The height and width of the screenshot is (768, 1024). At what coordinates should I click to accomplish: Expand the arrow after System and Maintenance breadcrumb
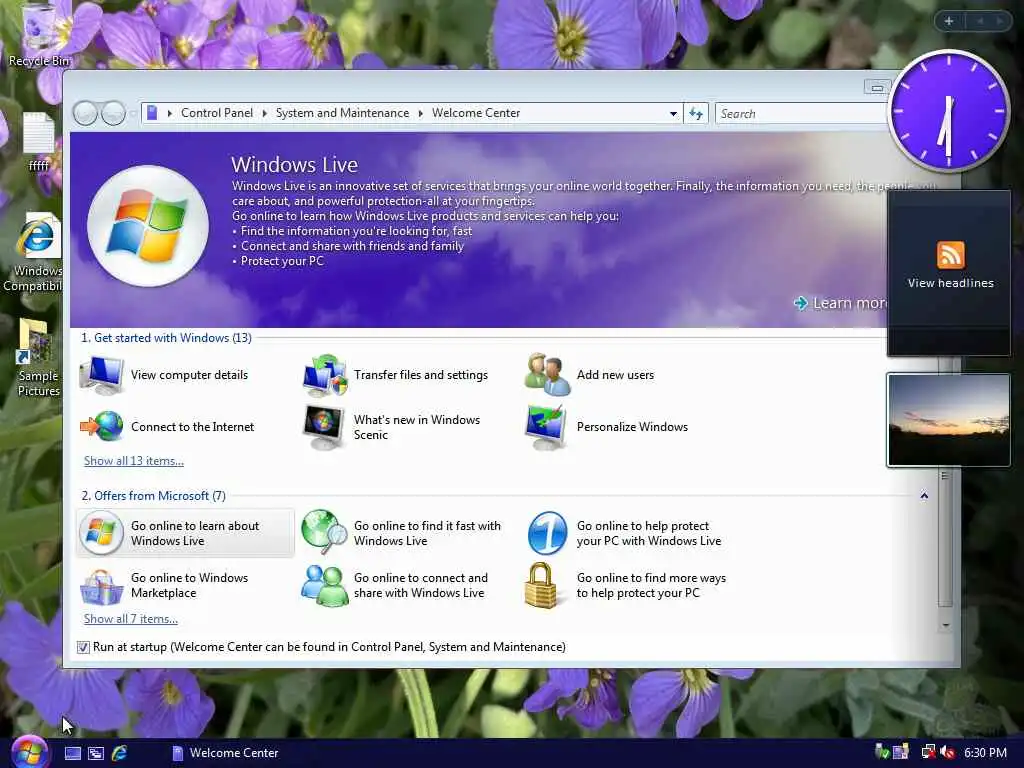421,113
